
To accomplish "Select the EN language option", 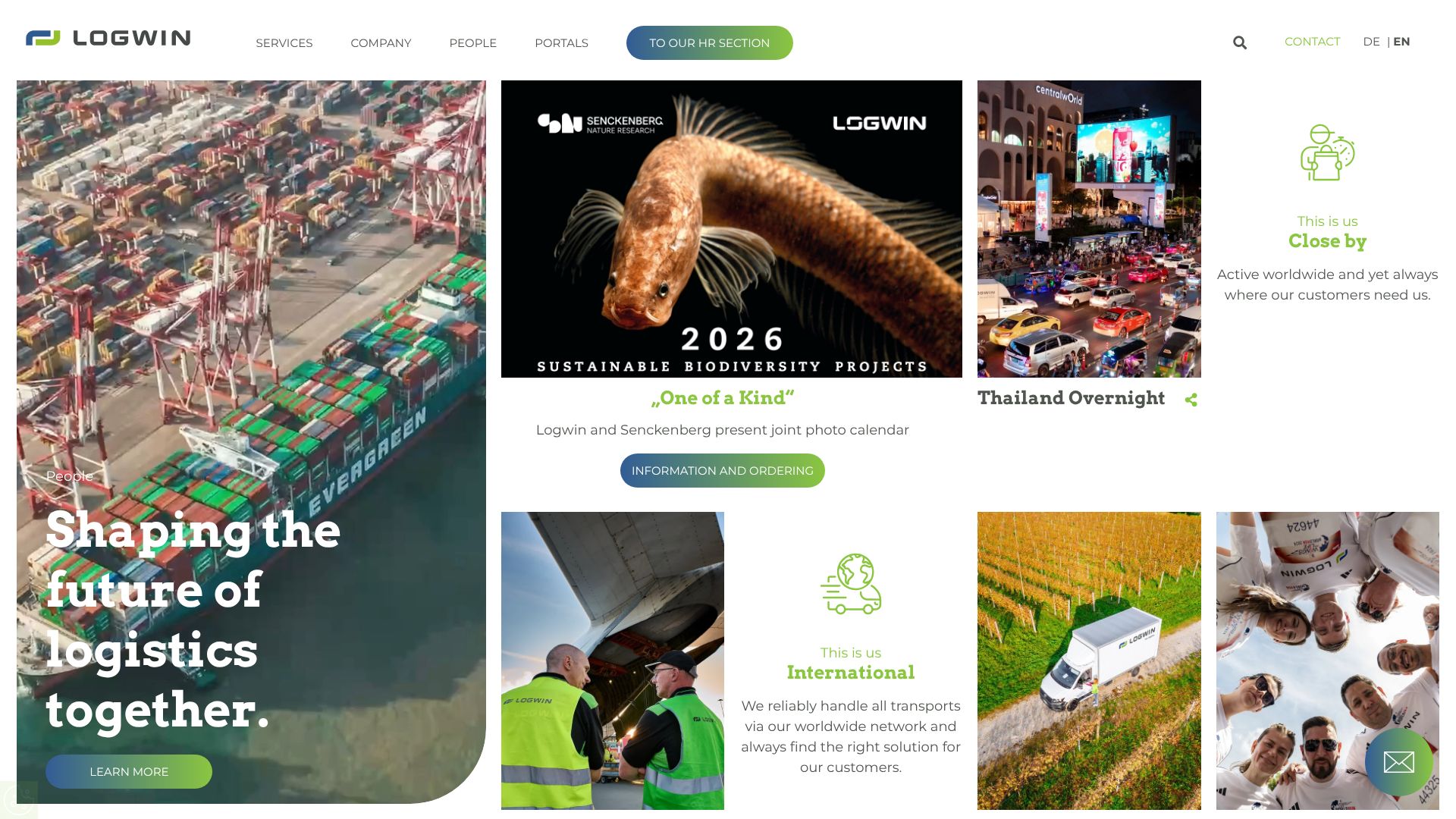I will 1401,42.
